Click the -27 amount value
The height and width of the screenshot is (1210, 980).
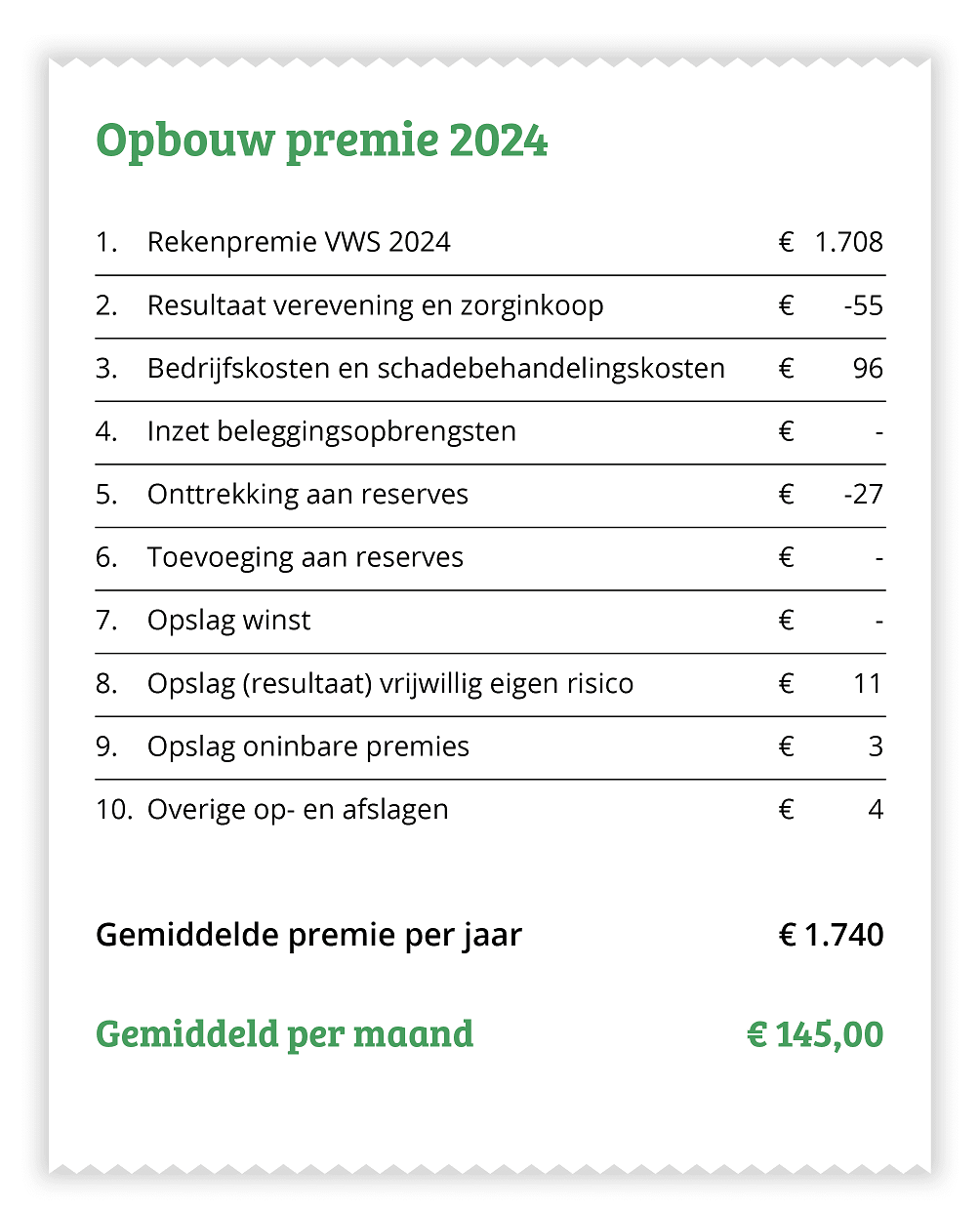click(863, 495)
